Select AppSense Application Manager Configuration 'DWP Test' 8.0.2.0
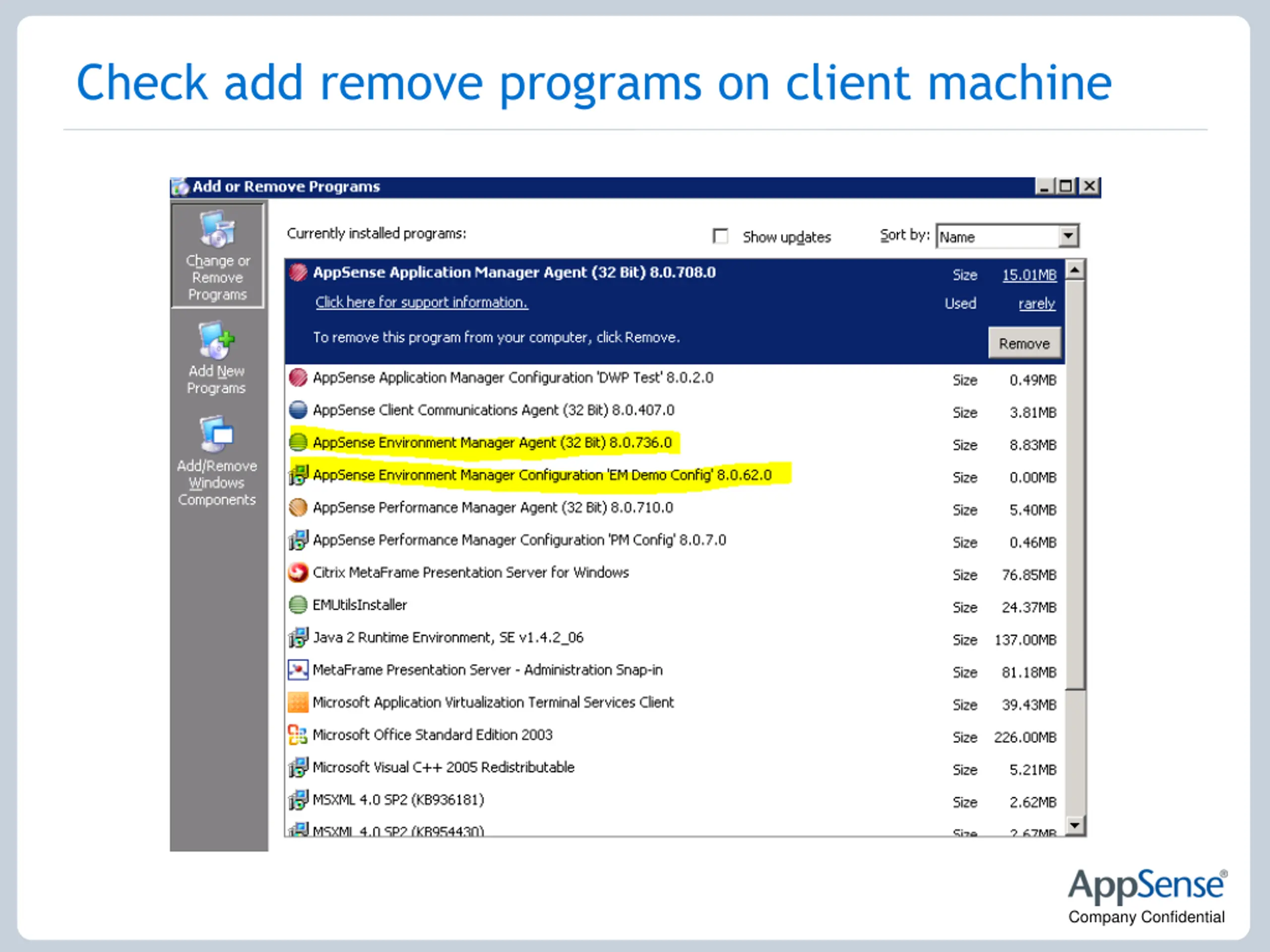Screen dimensions: 1270x952 (x=675, y=379)
